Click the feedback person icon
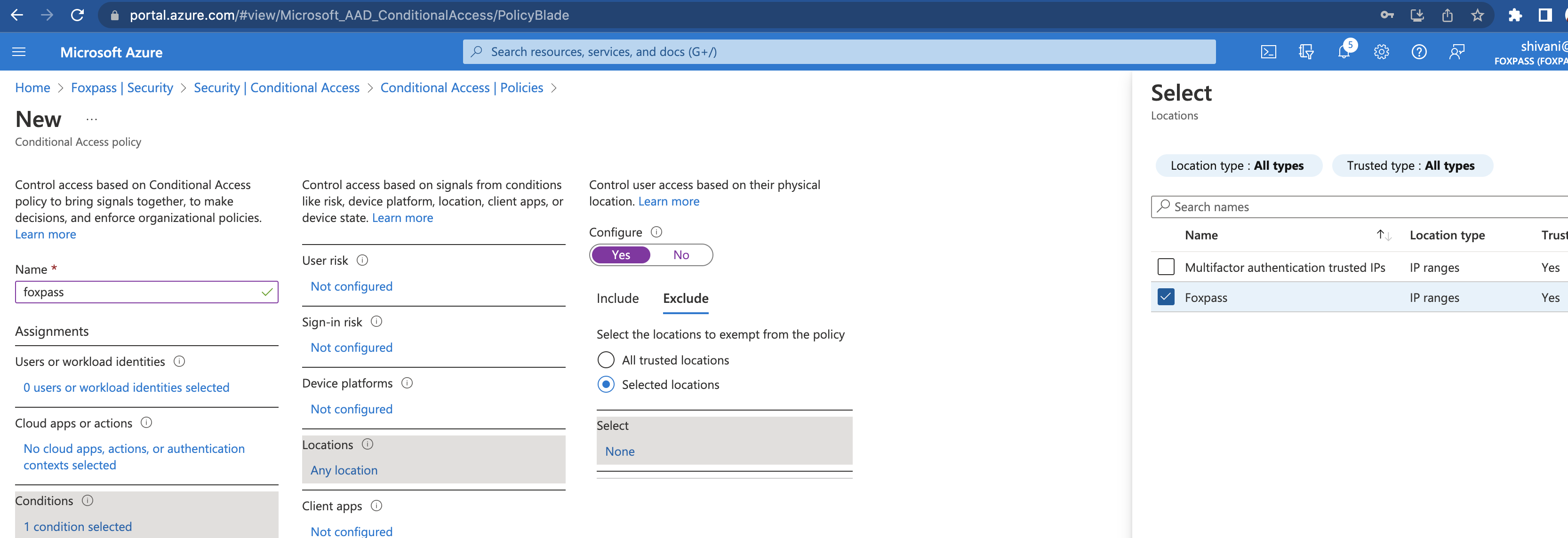The width and height of the screenshot is (1568, 538). [1456, 52]
